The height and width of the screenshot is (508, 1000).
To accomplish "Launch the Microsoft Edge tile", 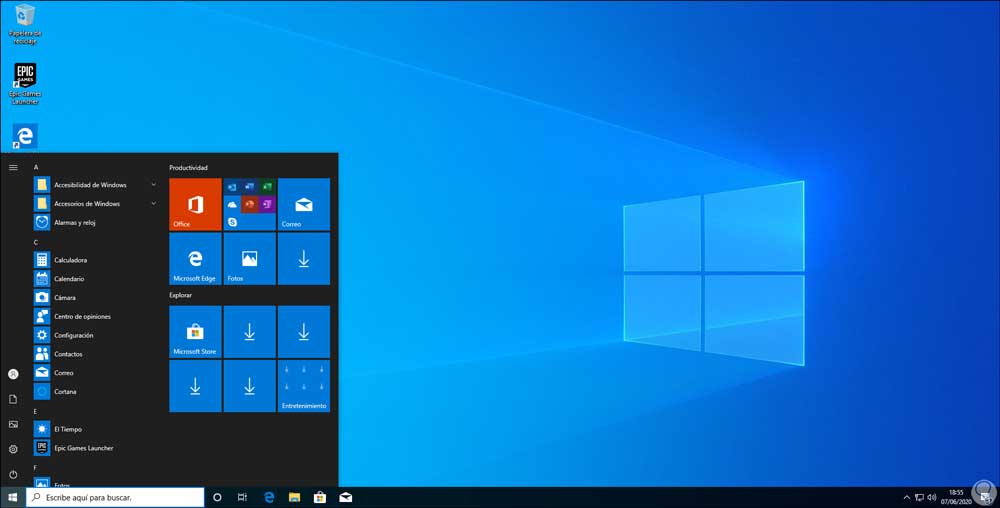I will [x=195, y=258].
